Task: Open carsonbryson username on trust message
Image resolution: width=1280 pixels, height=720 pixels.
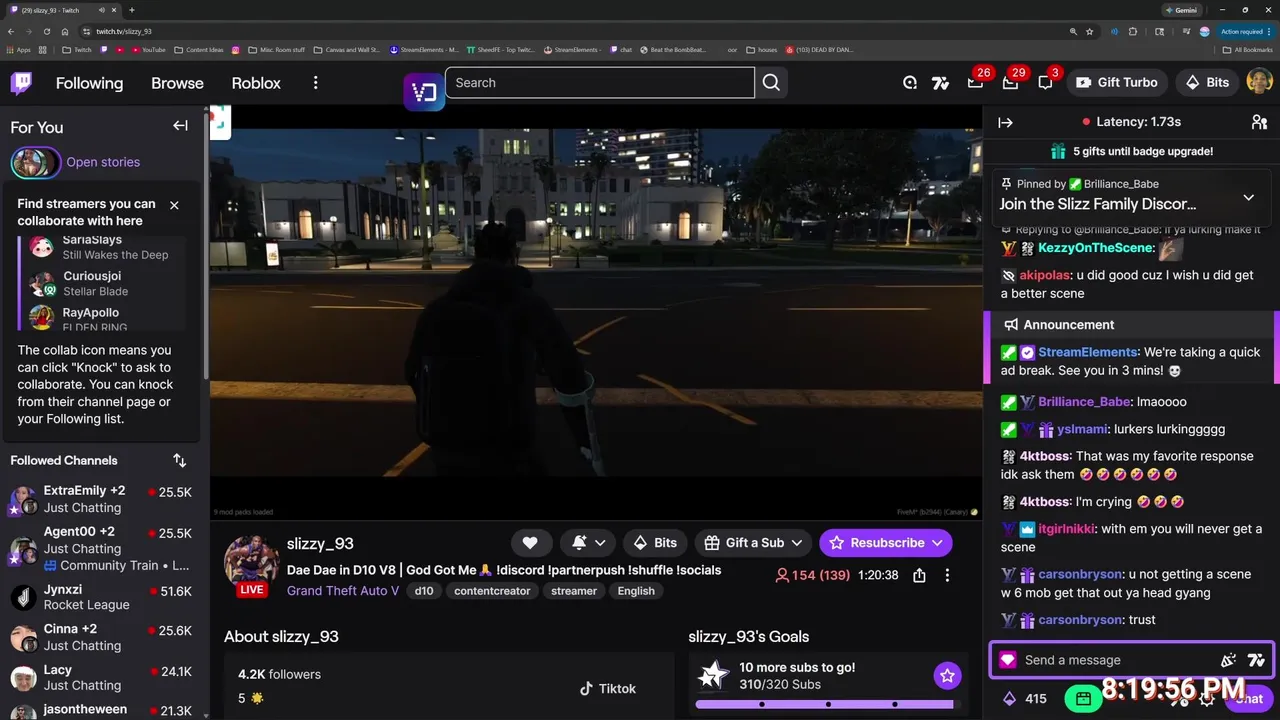Action: pyautogui.click(x=1080, y=620)
